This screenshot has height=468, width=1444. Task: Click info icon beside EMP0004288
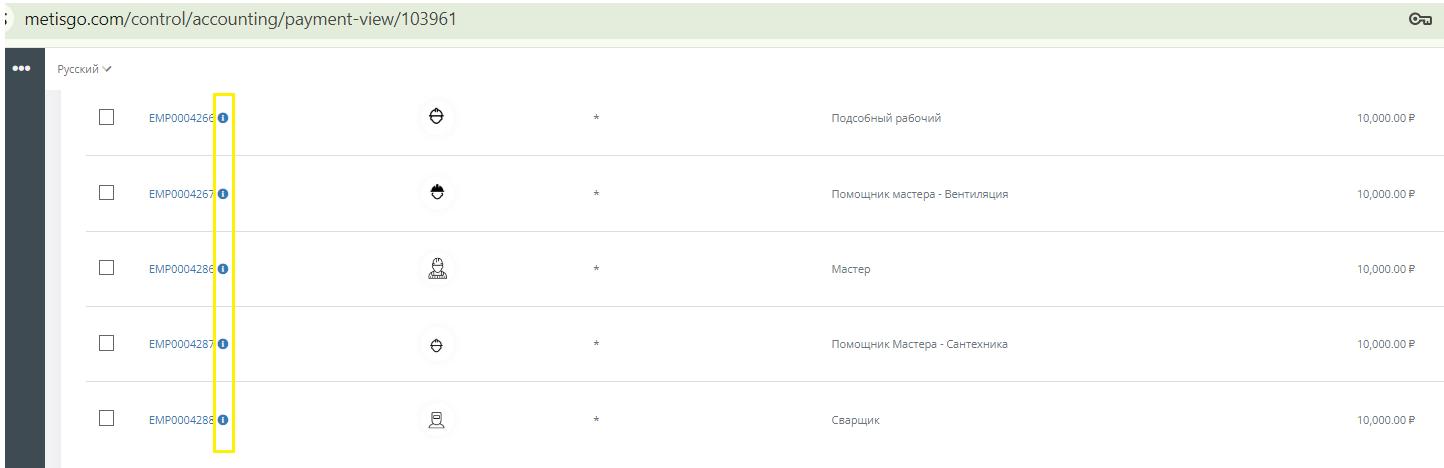coord(223,420)
